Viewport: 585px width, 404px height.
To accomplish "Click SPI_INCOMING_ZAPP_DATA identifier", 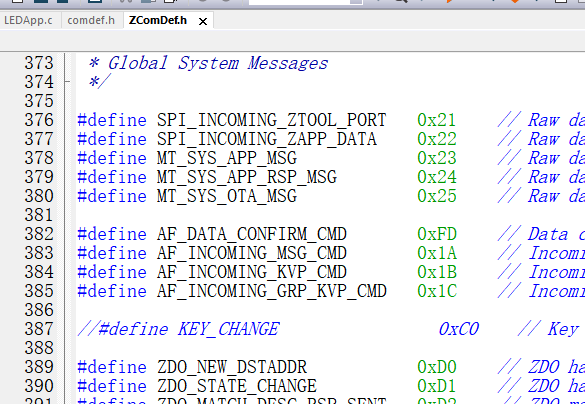I will coord(266,139).
